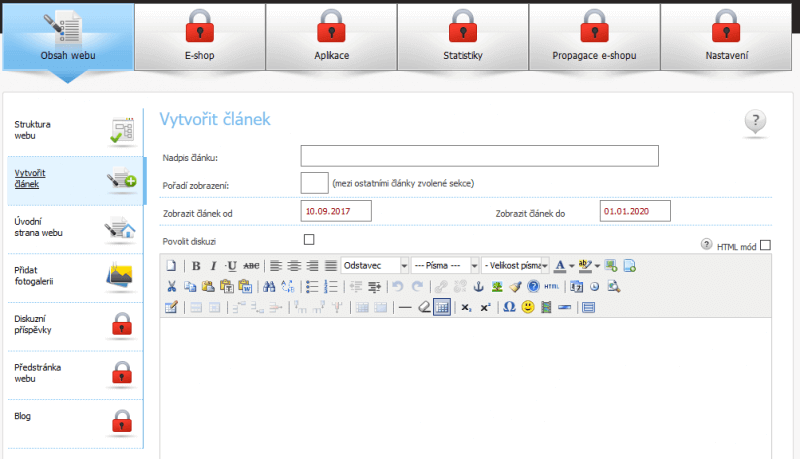Open the editor help question icon
The image size is (800, 459).
point(533,287)
